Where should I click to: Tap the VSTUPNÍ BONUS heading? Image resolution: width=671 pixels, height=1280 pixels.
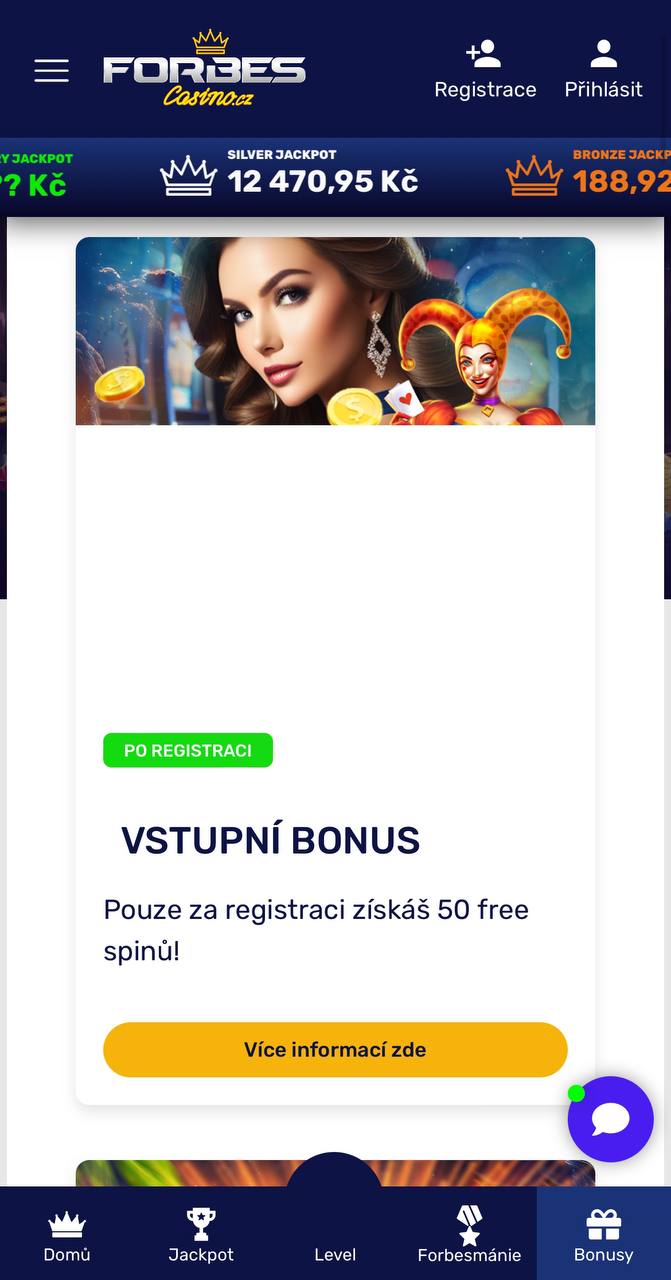270,841
